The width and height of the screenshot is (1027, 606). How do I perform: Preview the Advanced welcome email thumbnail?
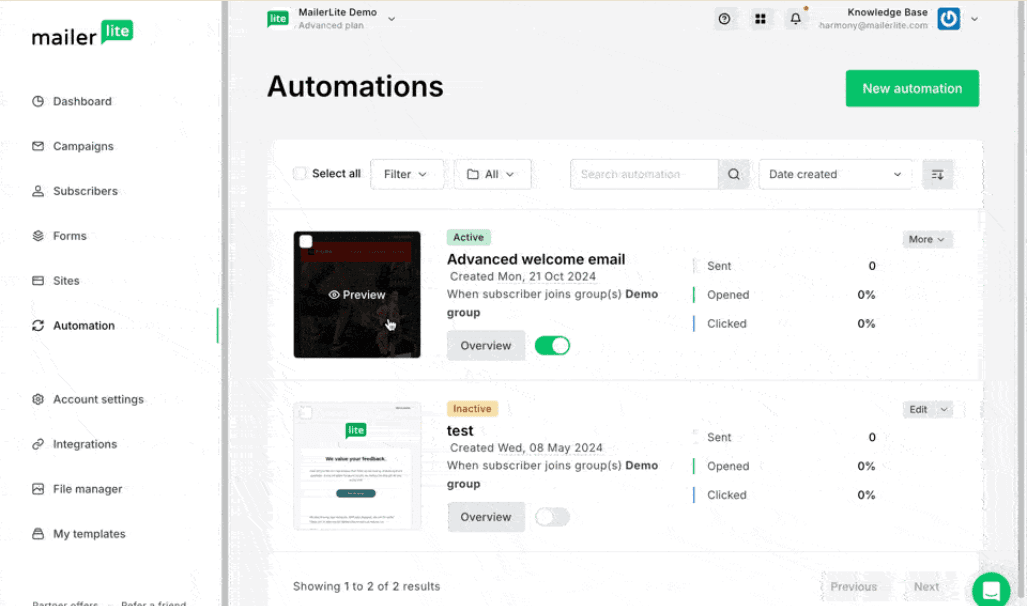pos(357,295)
